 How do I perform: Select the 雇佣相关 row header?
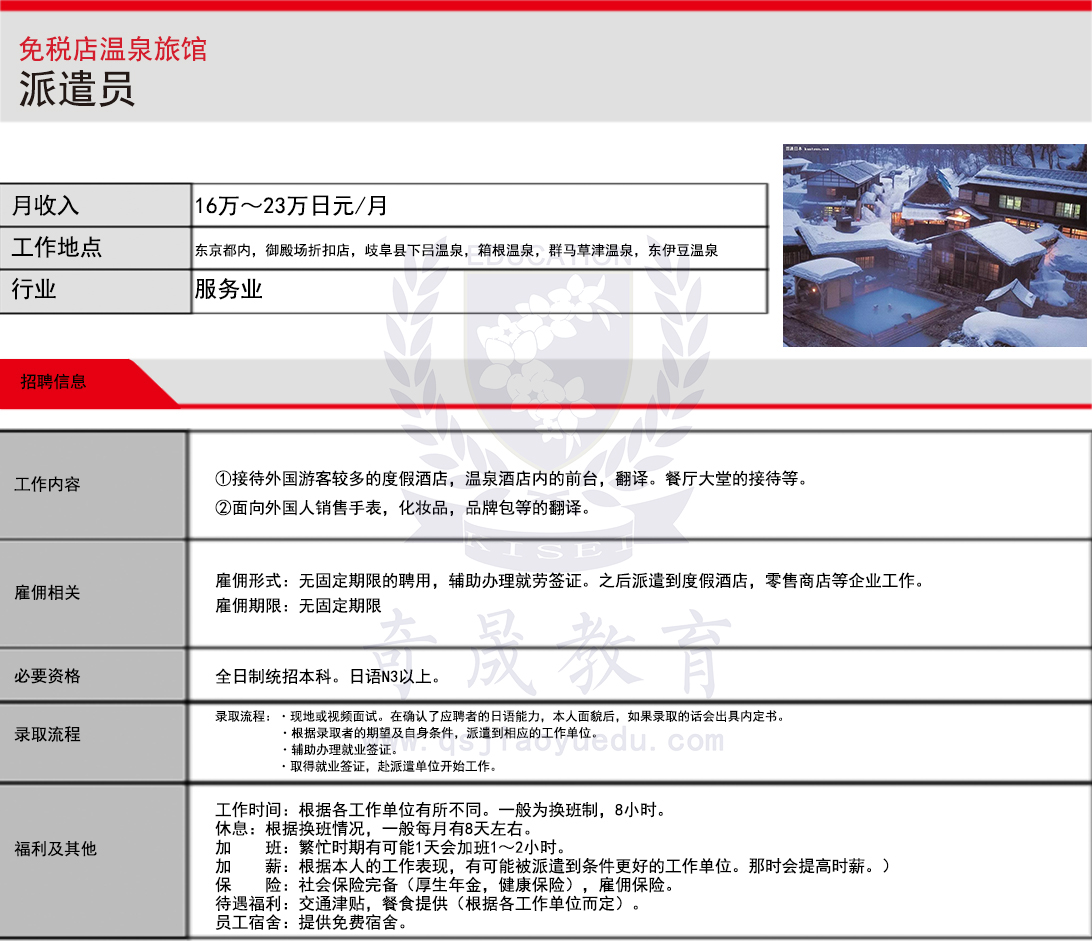point(93,593)
